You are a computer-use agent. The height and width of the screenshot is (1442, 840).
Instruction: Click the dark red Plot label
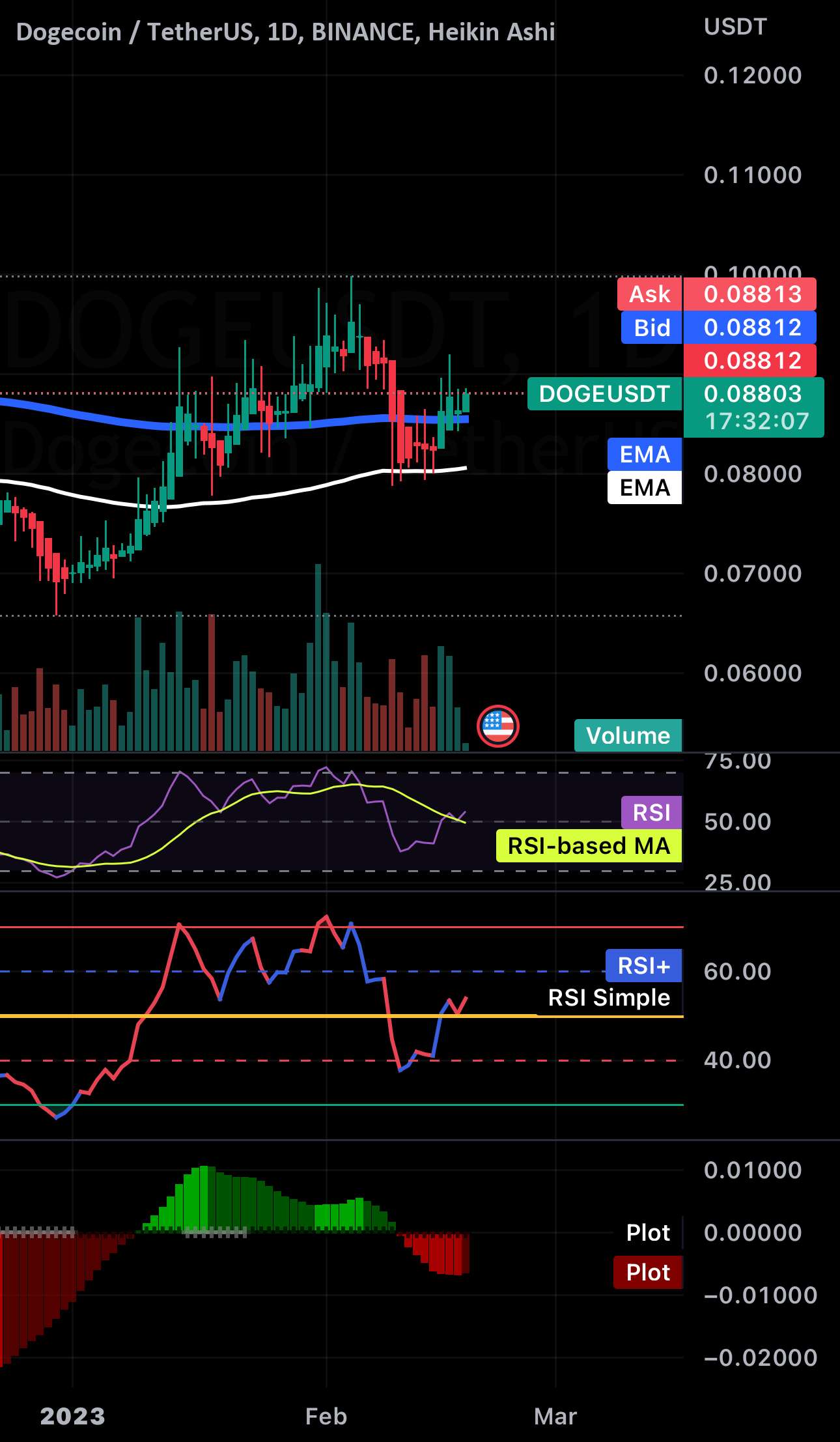point(648,1272)
